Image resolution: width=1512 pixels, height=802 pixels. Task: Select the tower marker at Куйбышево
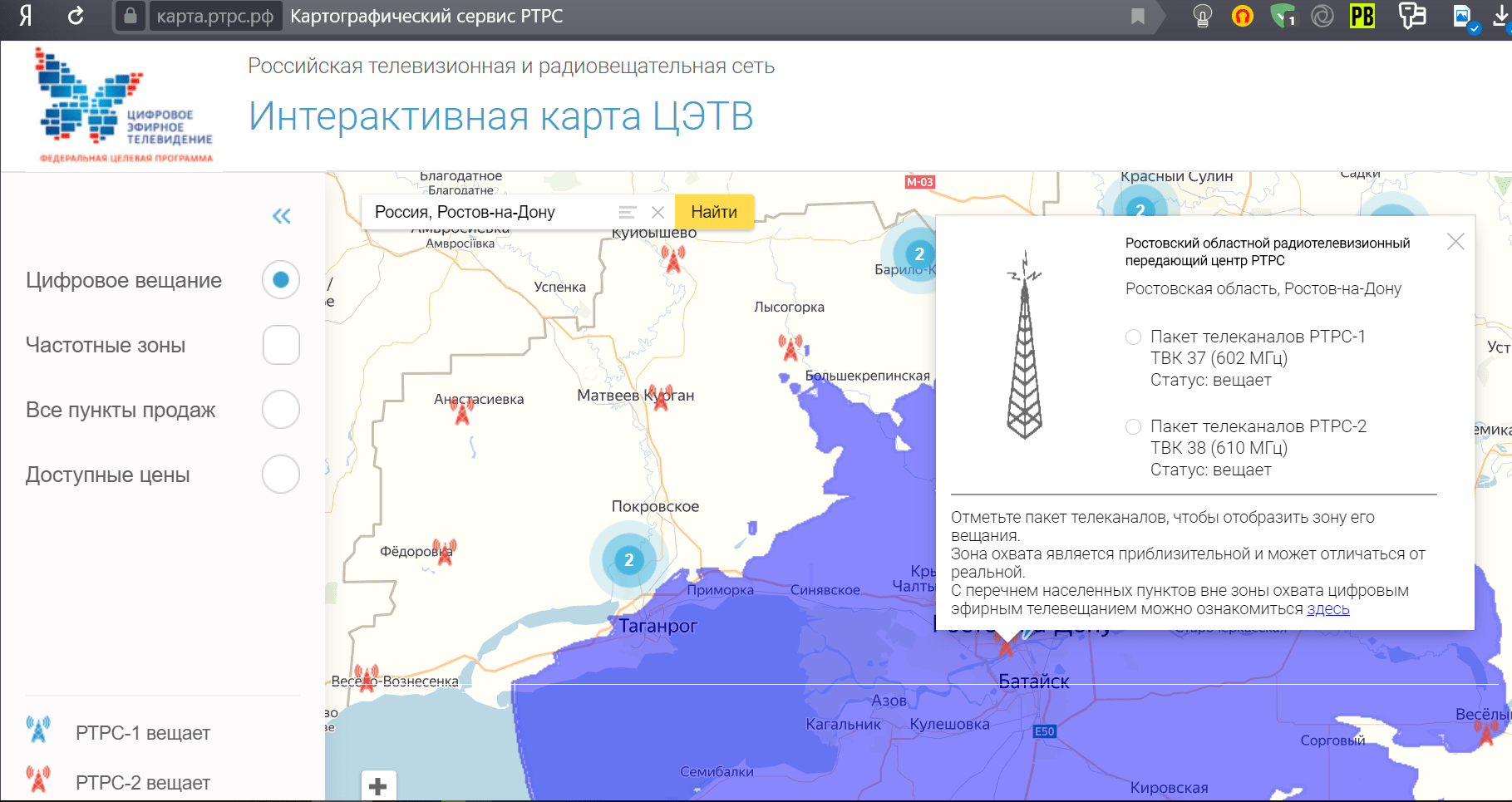point(673,260)
